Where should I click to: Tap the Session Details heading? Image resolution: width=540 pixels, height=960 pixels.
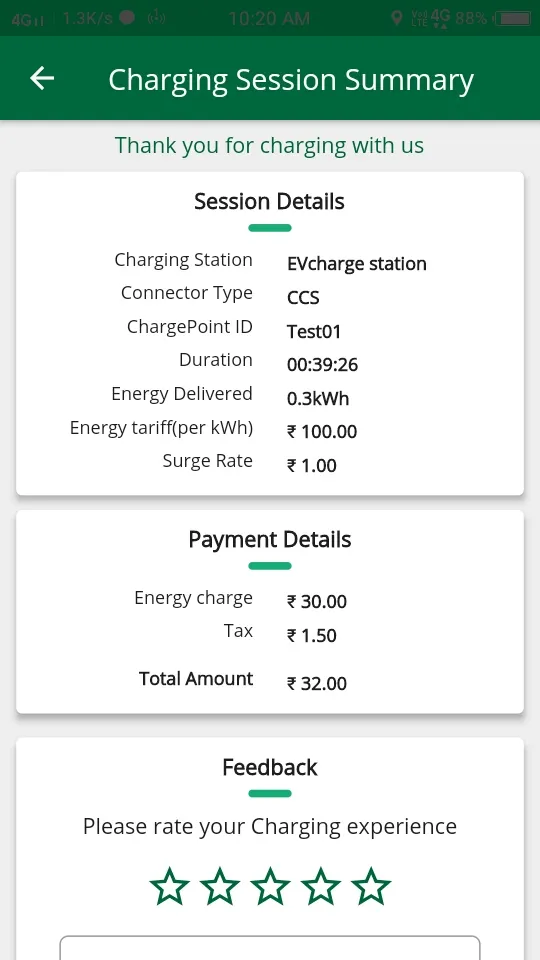click(x=269, y=201)
